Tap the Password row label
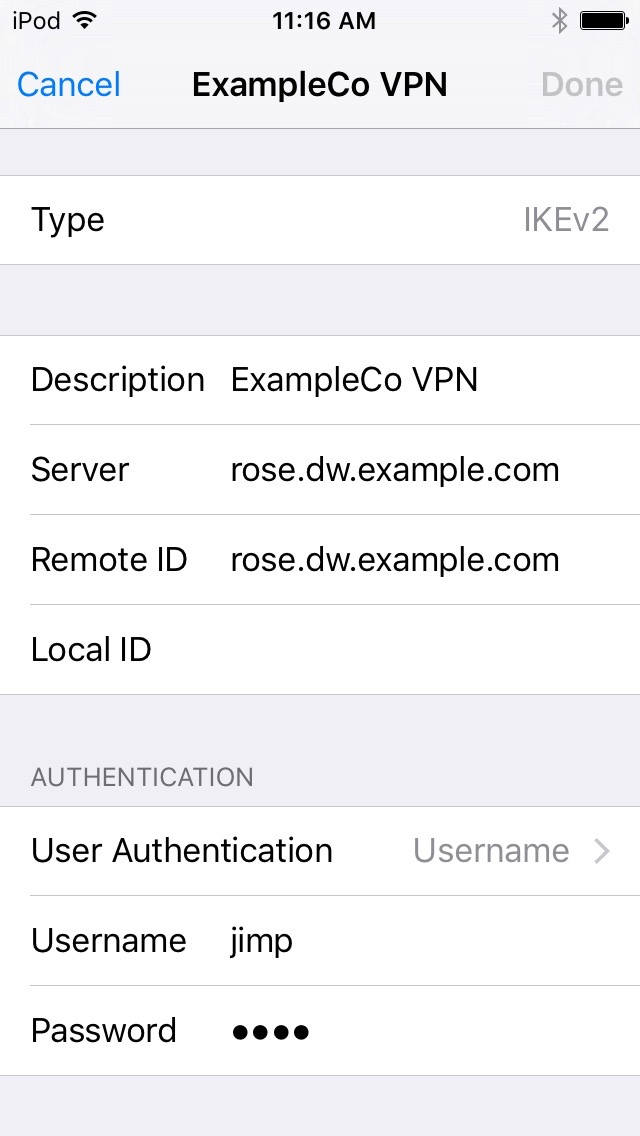The image size is (640, 1136). [x=104, y=1031]
